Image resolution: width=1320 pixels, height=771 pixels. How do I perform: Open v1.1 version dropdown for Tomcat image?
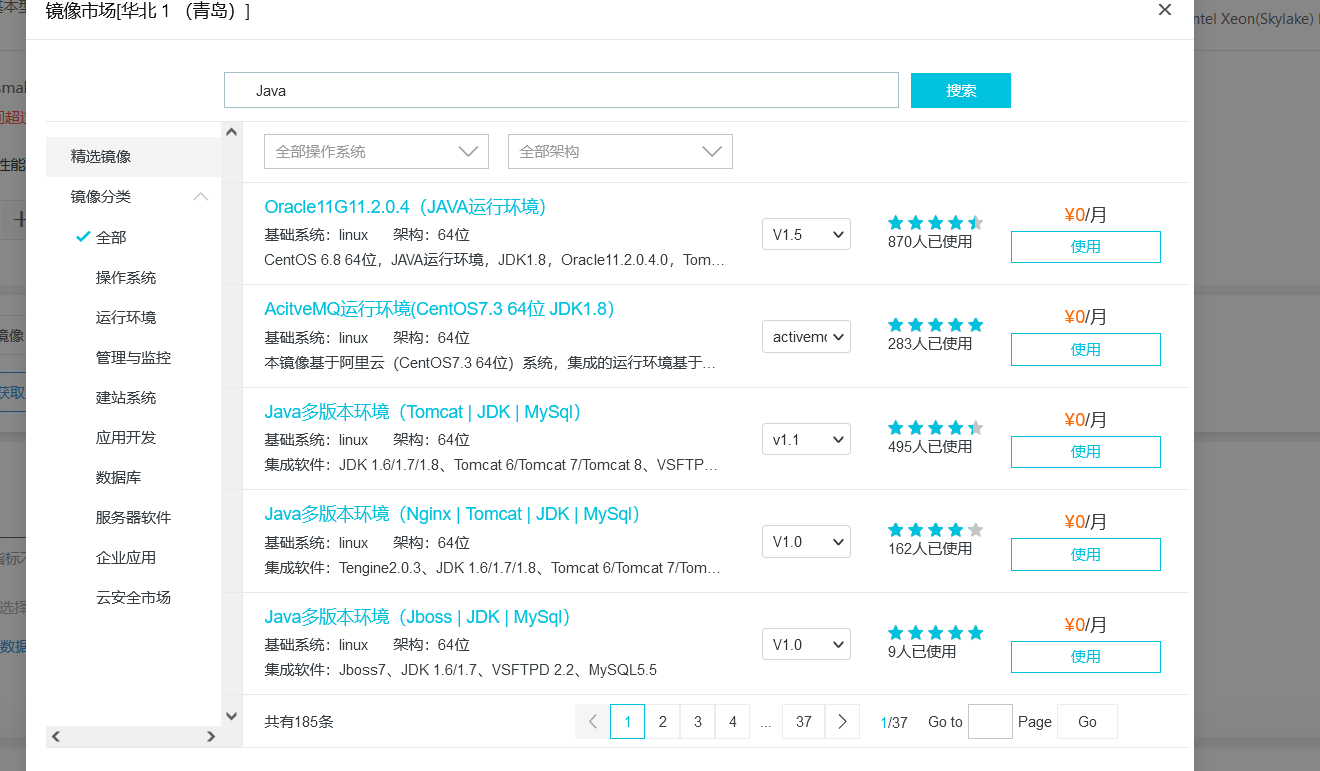(x=806, y=439)
